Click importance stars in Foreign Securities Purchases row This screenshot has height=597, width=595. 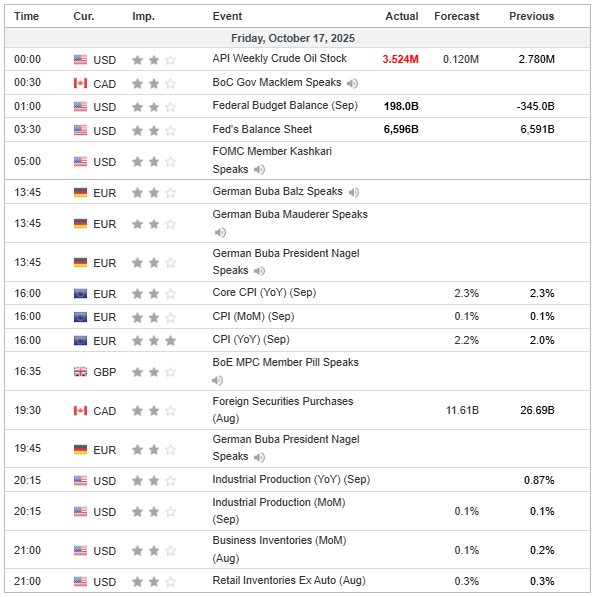(154, 410)
